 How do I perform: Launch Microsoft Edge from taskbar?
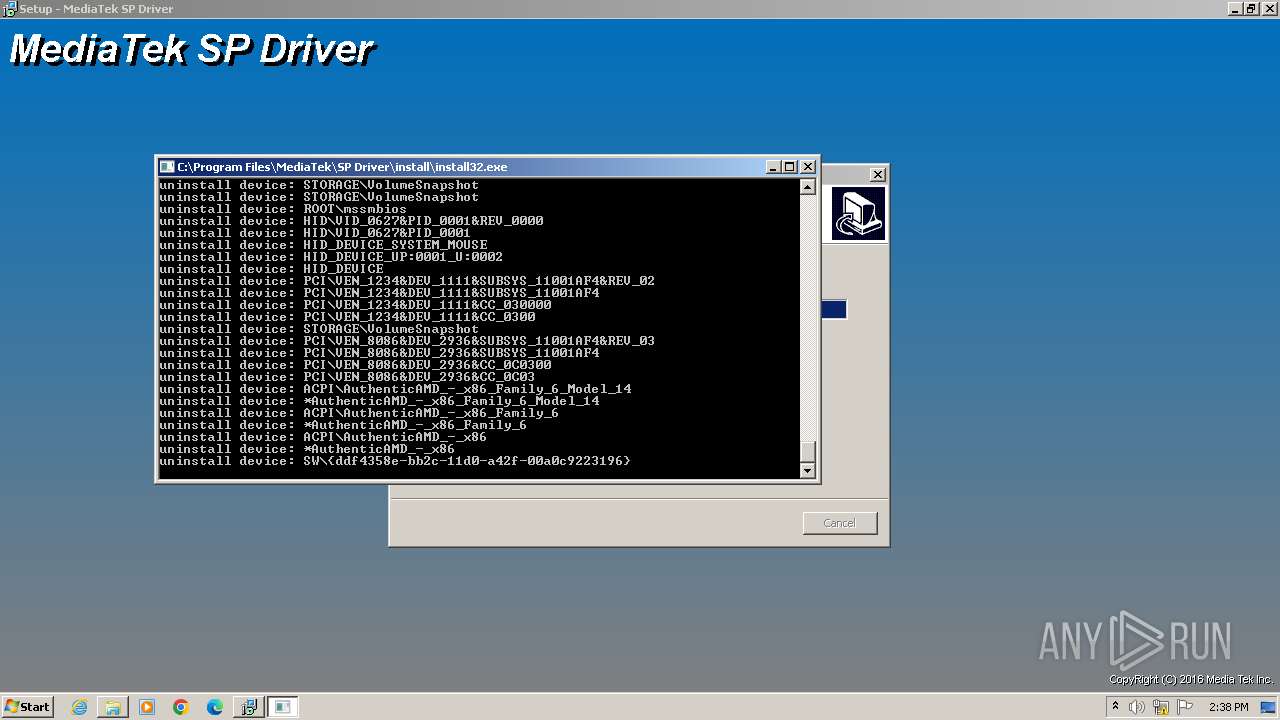[215, 707]
